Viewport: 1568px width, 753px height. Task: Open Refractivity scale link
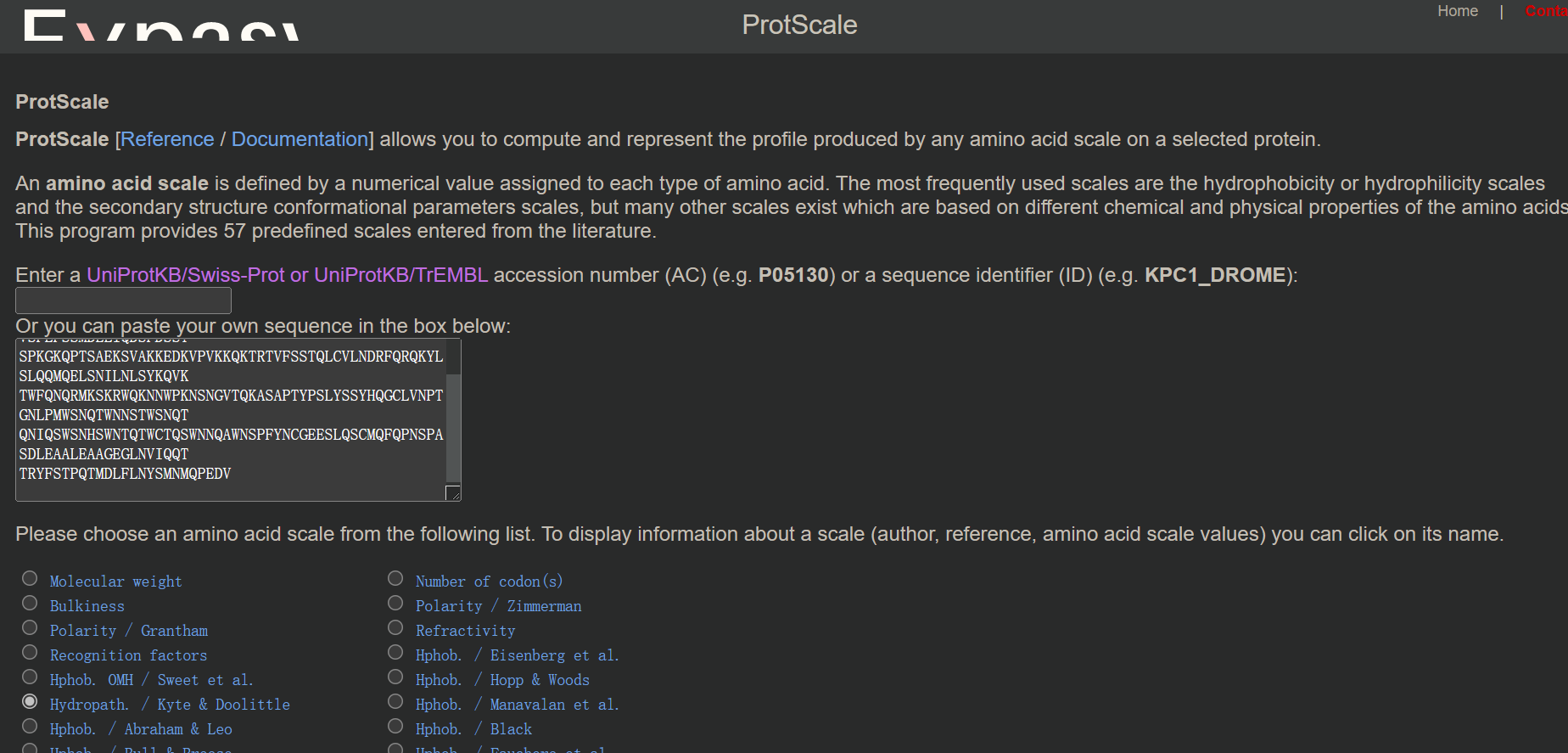pos(466,631)
